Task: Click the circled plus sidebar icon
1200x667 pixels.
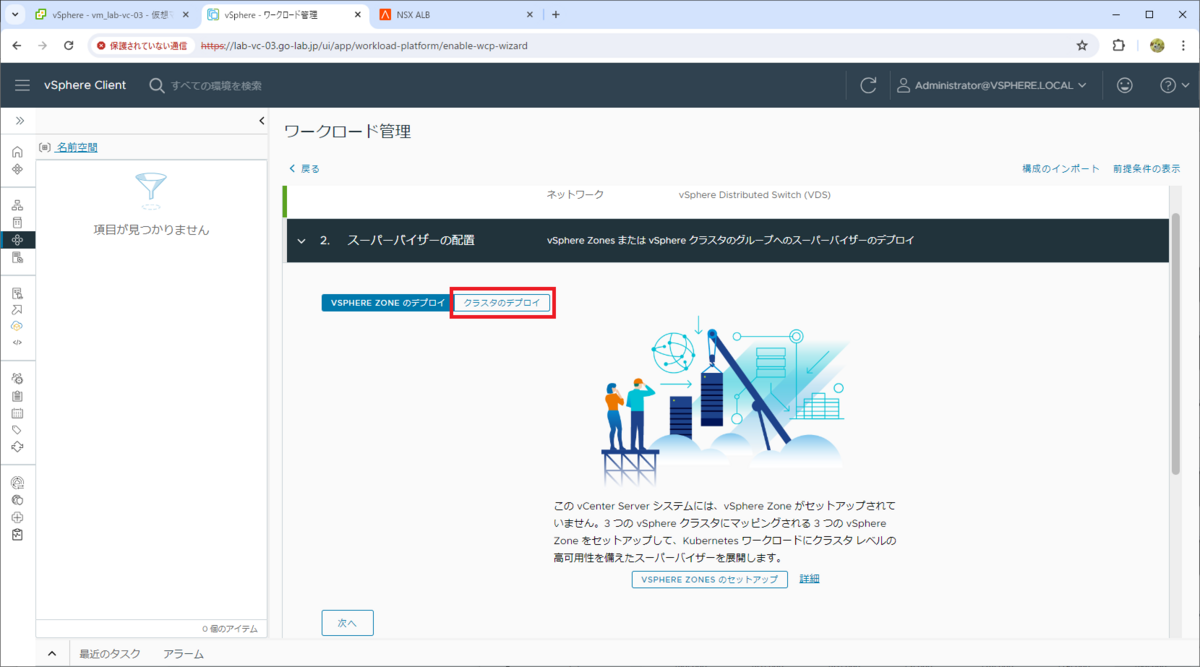Action: click(x=17, y=517)
